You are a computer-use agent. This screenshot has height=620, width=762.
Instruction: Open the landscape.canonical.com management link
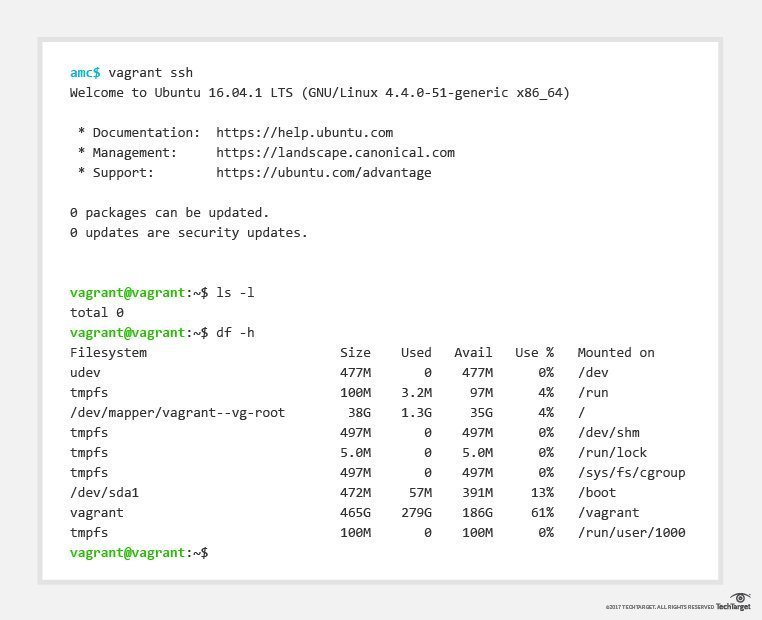pyautogui.click(x=335, y=152)
